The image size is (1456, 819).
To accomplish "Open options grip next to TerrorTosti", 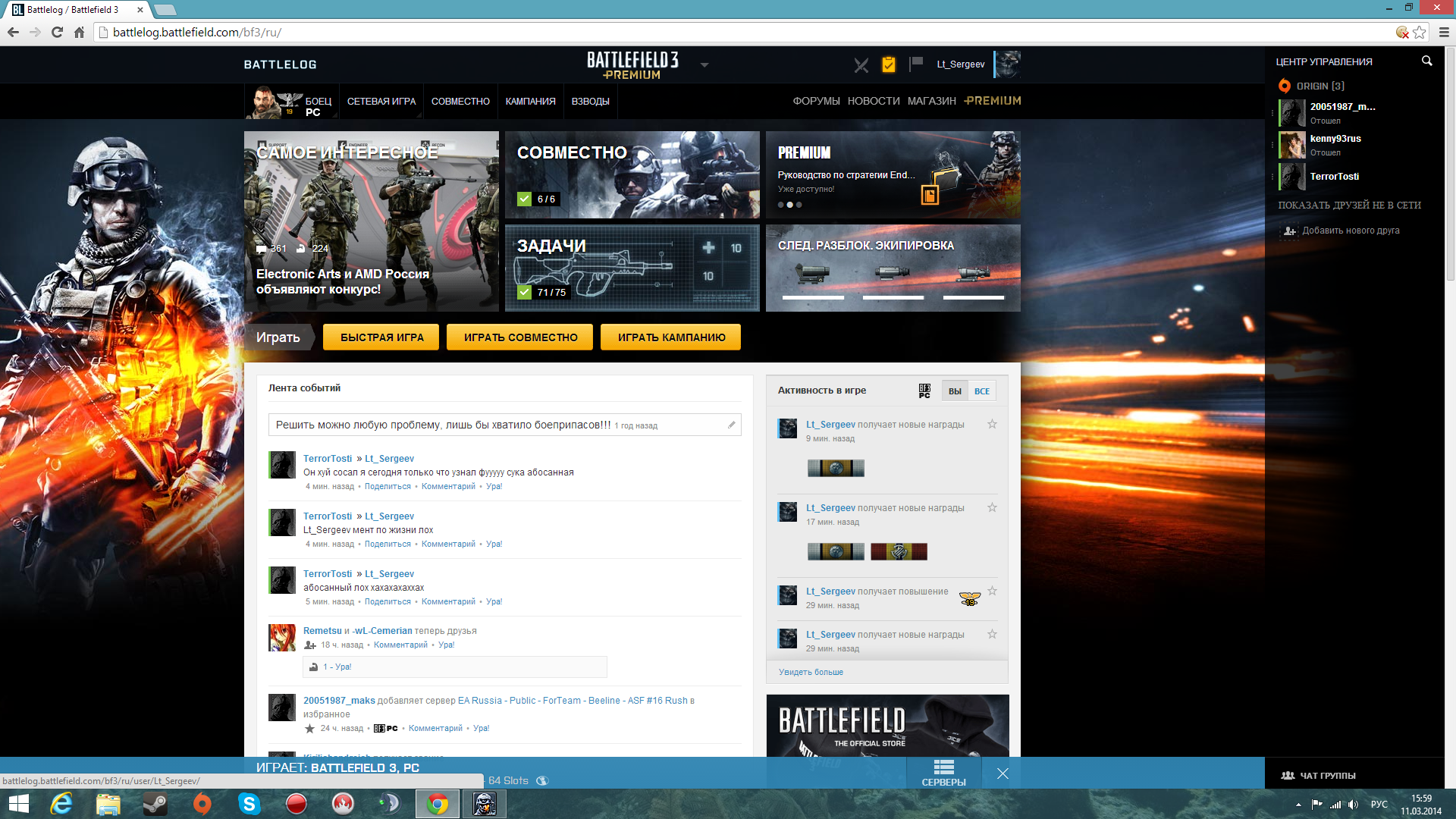I will point(1272,177).
